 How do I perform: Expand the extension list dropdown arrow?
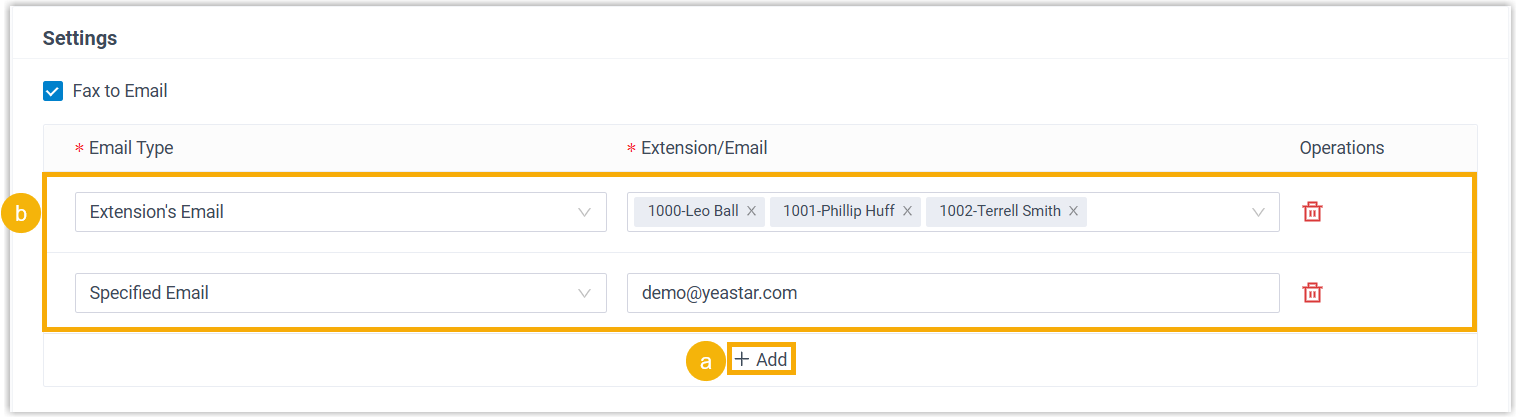click(x=1257, y=212)
